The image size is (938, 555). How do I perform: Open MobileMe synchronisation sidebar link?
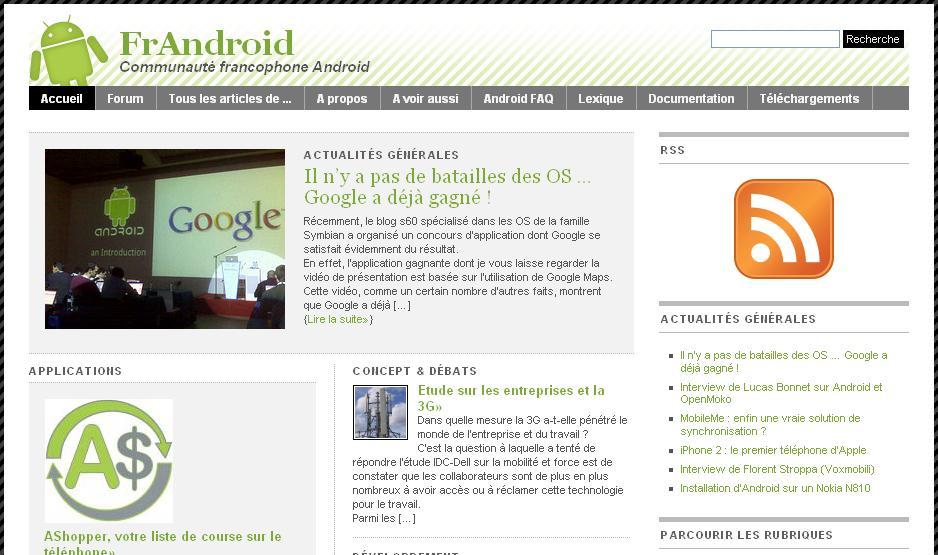(770, 424)
